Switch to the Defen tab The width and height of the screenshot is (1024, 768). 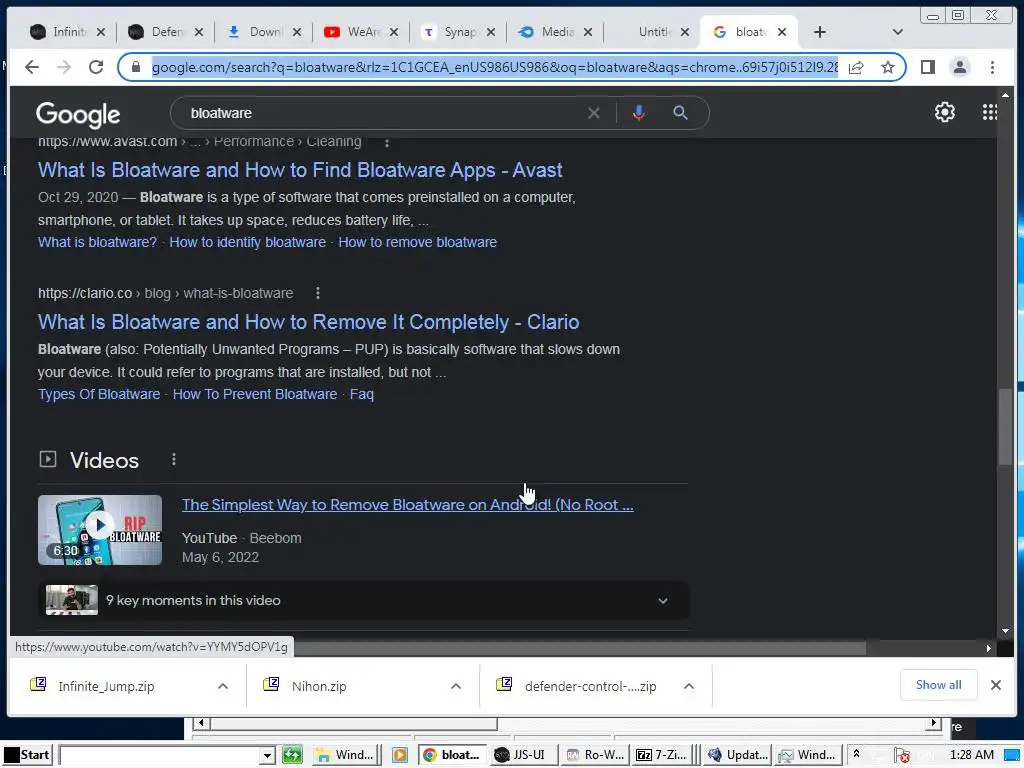click(x=166, y=32)
